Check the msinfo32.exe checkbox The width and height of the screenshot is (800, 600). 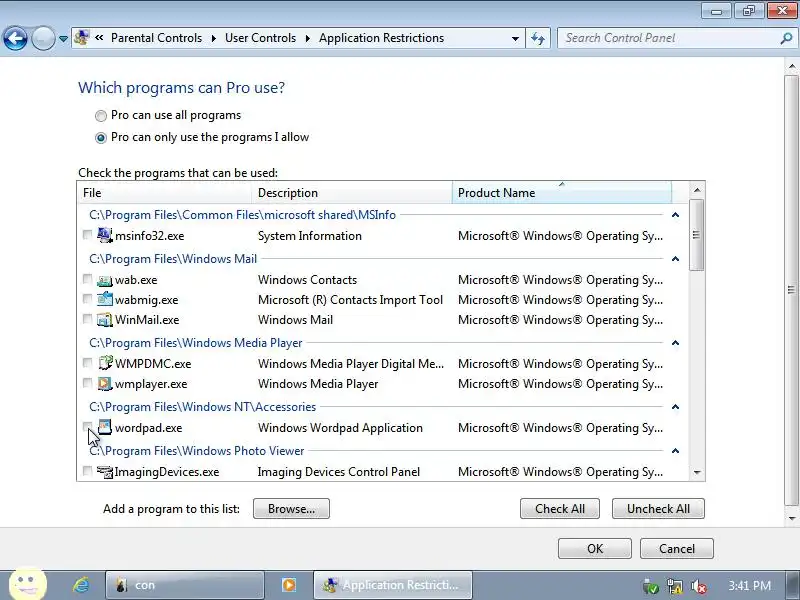[x=87, y=235]
